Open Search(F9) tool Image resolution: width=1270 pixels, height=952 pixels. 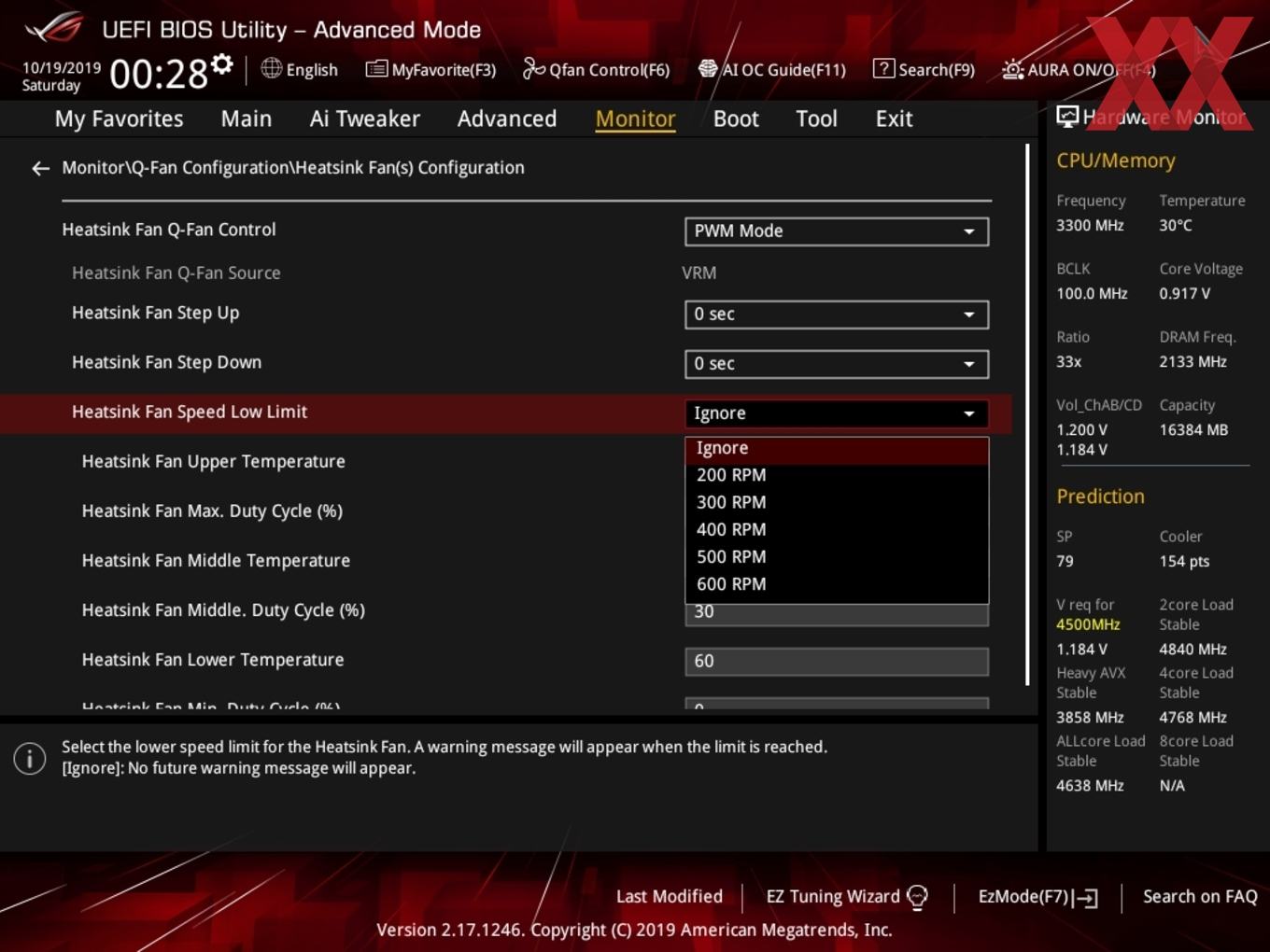pos(924,69)
